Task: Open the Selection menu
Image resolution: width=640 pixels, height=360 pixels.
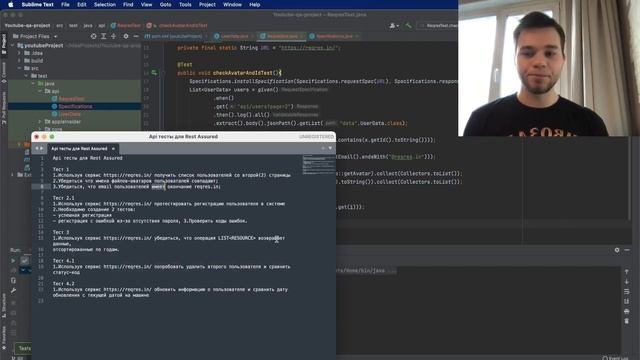Action: coord(105,4)
